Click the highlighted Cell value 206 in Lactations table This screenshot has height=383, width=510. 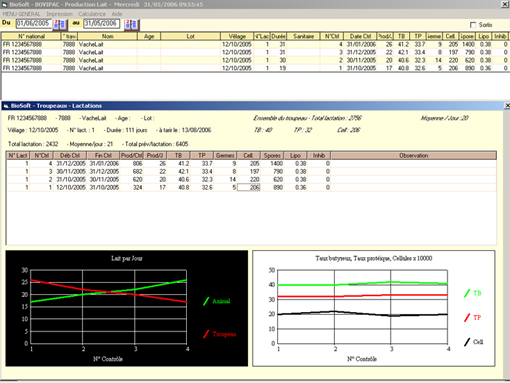(x=249, y=188)
